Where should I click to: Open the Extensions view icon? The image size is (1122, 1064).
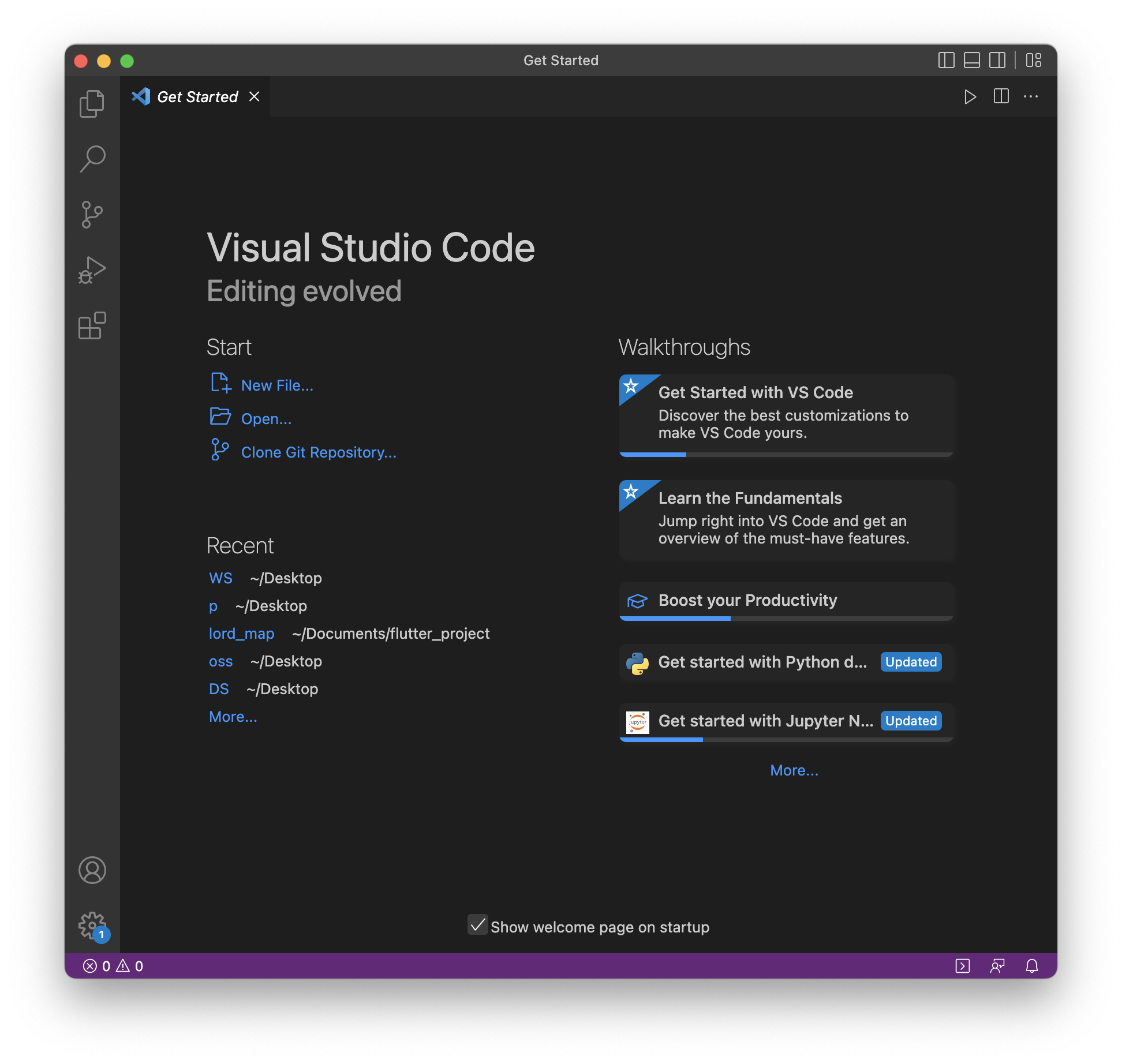click(x=92, y=326)
